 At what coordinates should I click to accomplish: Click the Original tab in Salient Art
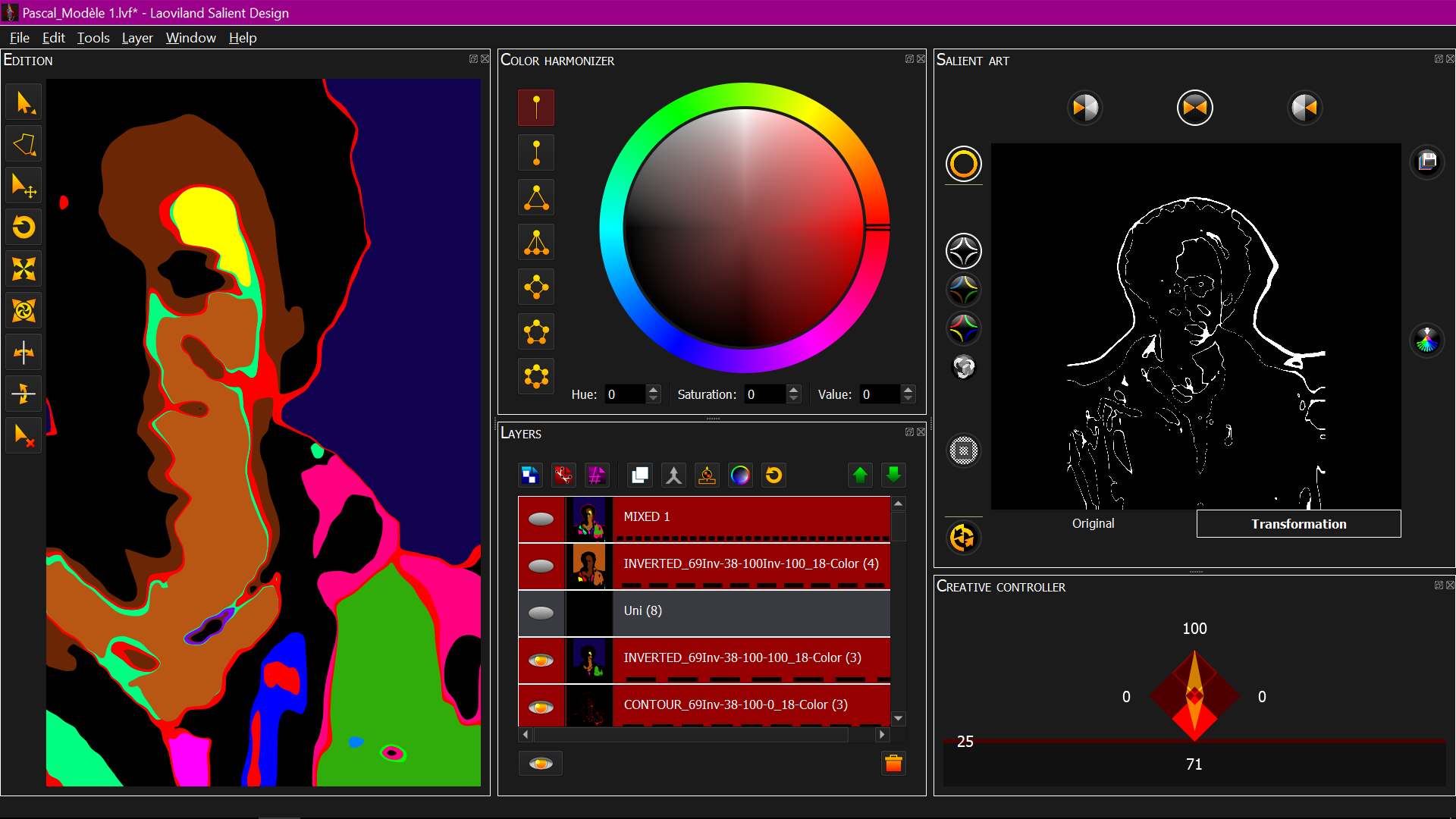point(1094,524)
